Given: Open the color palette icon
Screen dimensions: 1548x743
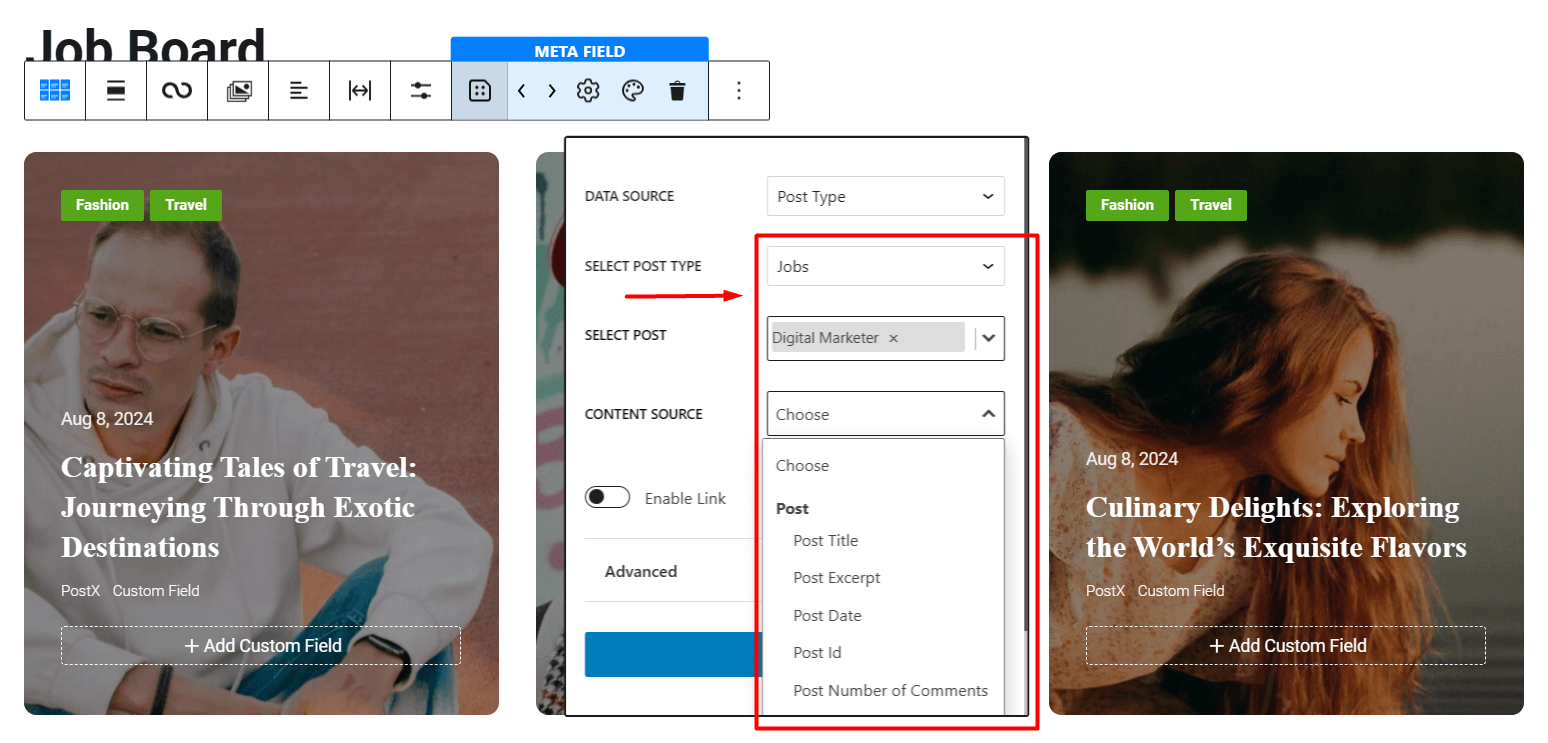Looking at the screenshot, I should [x=632, y=90].
